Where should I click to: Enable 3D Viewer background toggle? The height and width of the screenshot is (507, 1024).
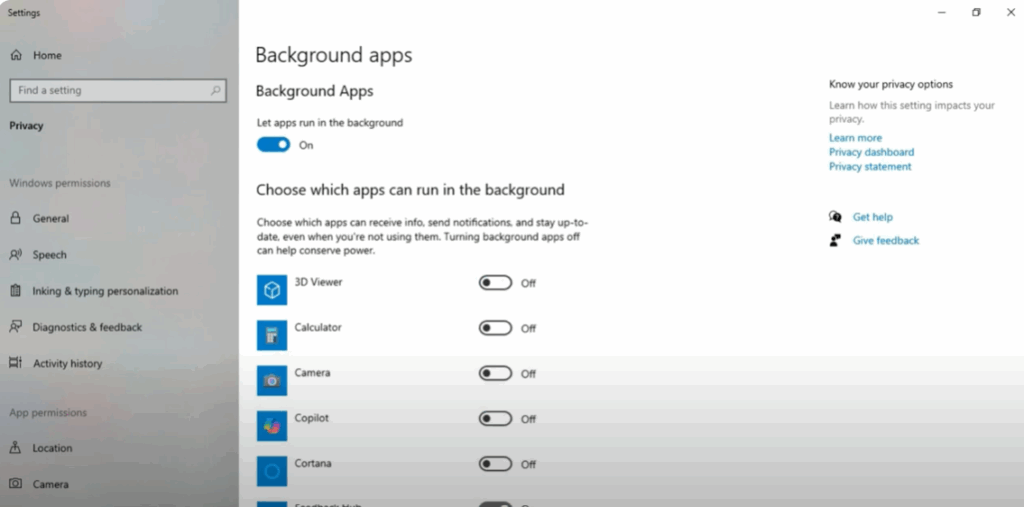(495, 282)
